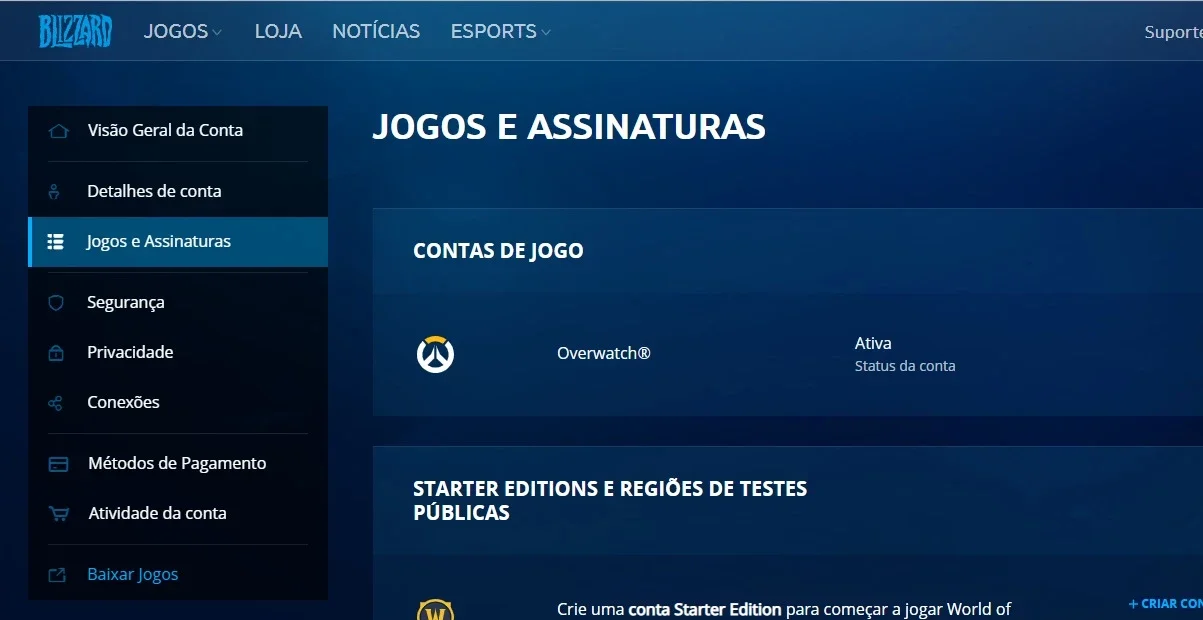This screenshot has width=1203, height=620.
Task: Select Jogos e Assinaturas in sidebar
Action: coord(178,242)
